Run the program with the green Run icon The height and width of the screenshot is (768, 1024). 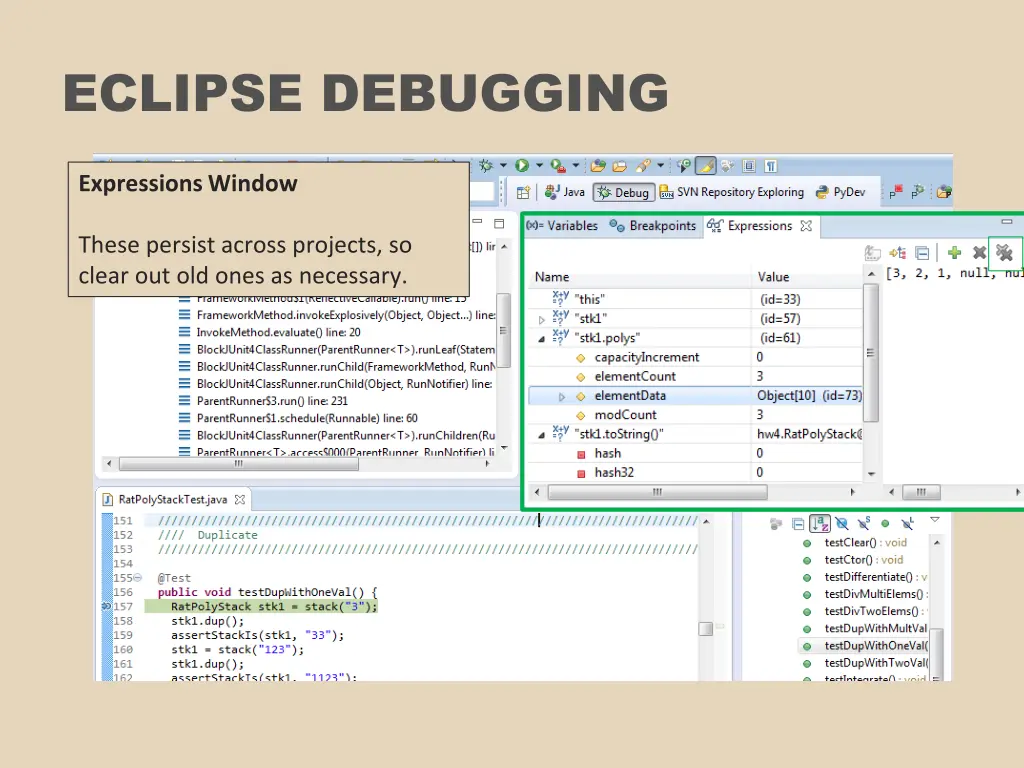click(x=521, y=165)
